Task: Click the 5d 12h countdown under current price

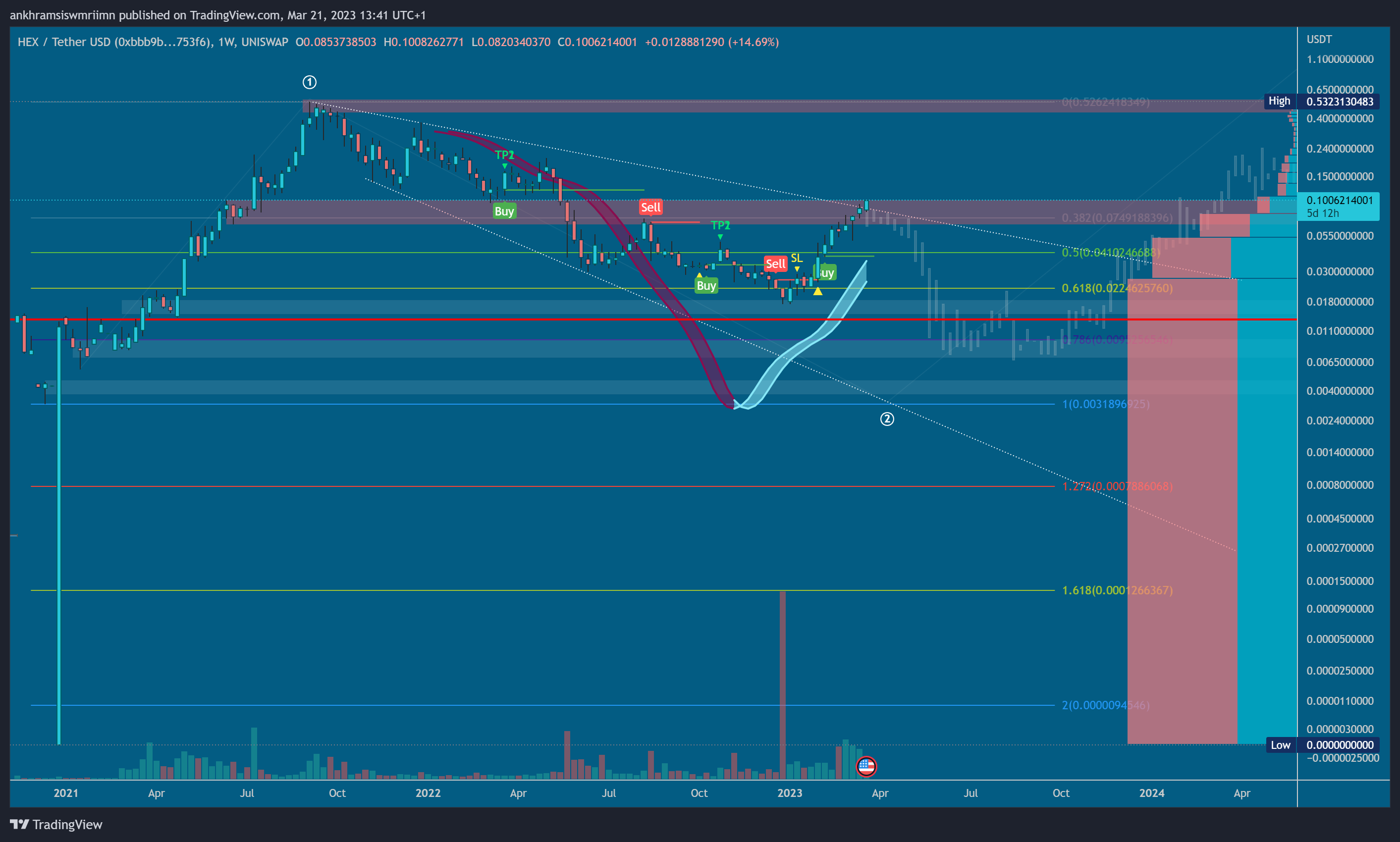Action: (x=1322, y=213)
